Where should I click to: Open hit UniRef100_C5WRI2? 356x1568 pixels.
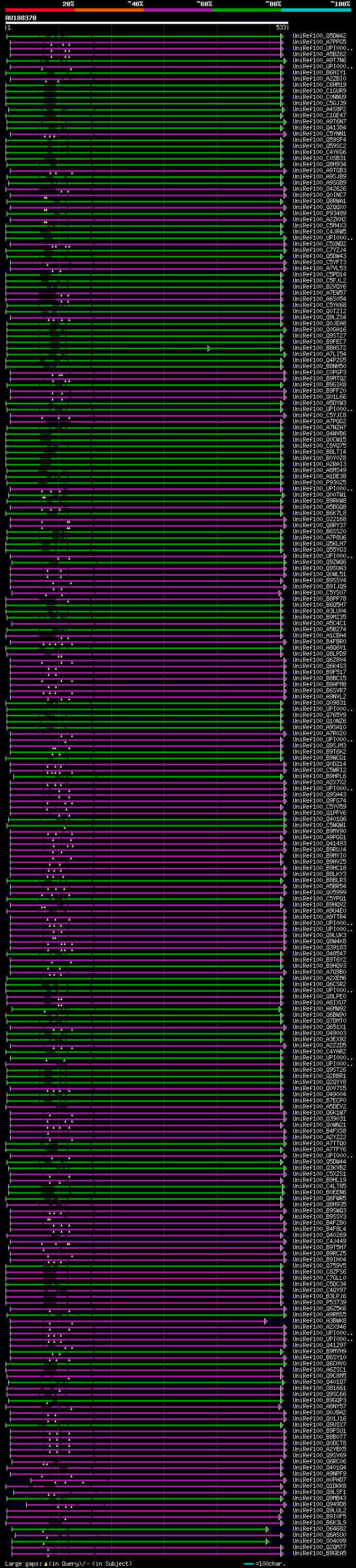click(x=319, y=770)
